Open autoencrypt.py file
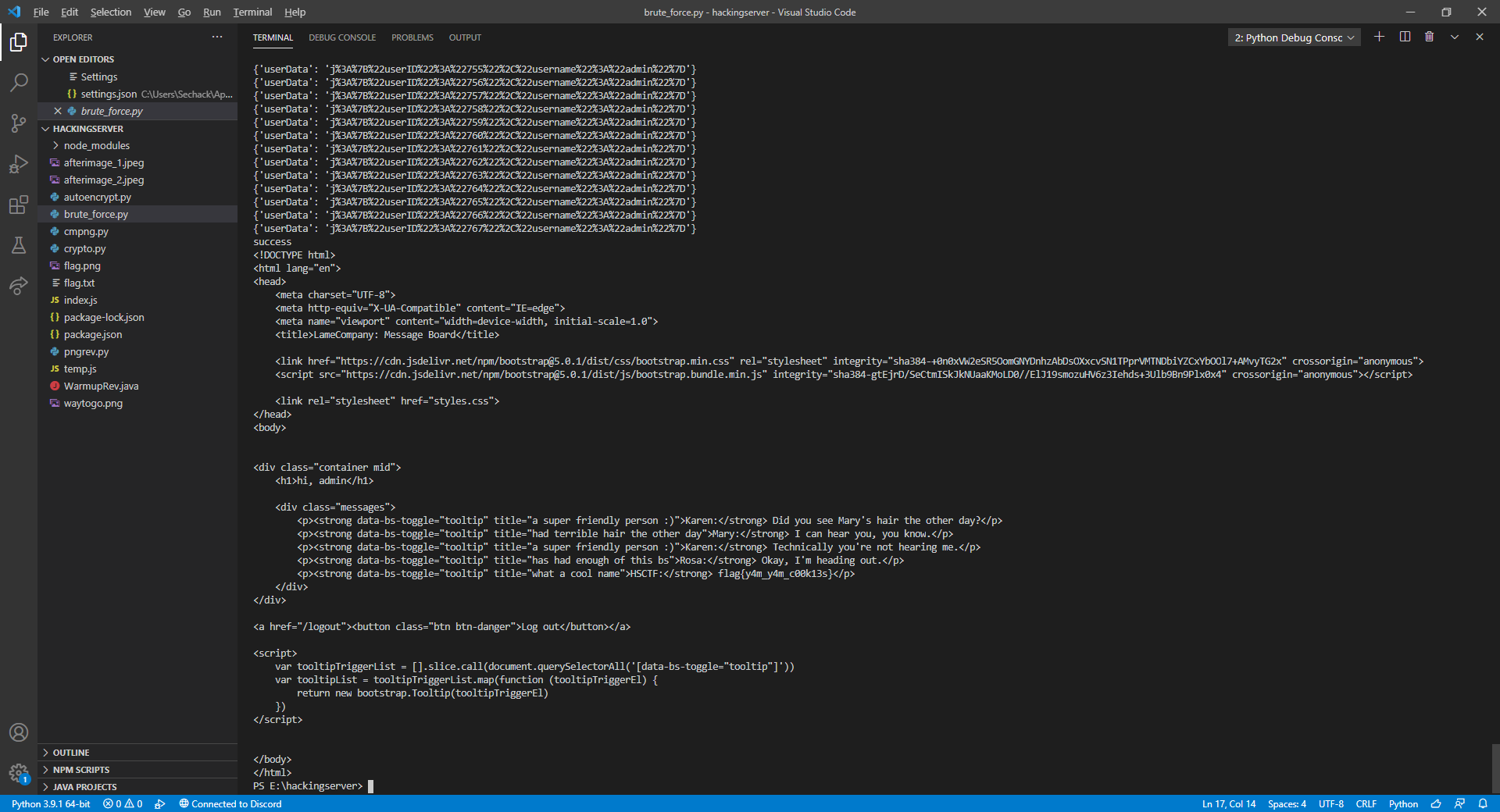The height and width of the screenshot is (812, 1500). coord(137,198)
